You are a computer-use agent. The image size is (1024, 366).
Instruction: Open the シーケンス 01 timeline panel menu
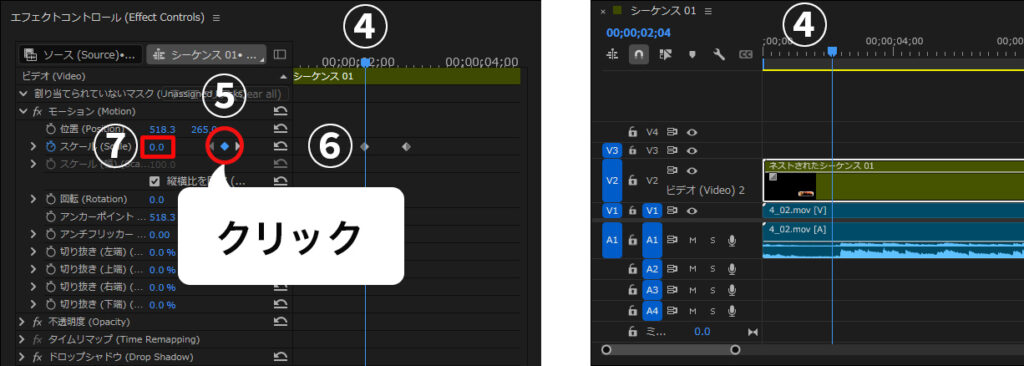point(708,11)
